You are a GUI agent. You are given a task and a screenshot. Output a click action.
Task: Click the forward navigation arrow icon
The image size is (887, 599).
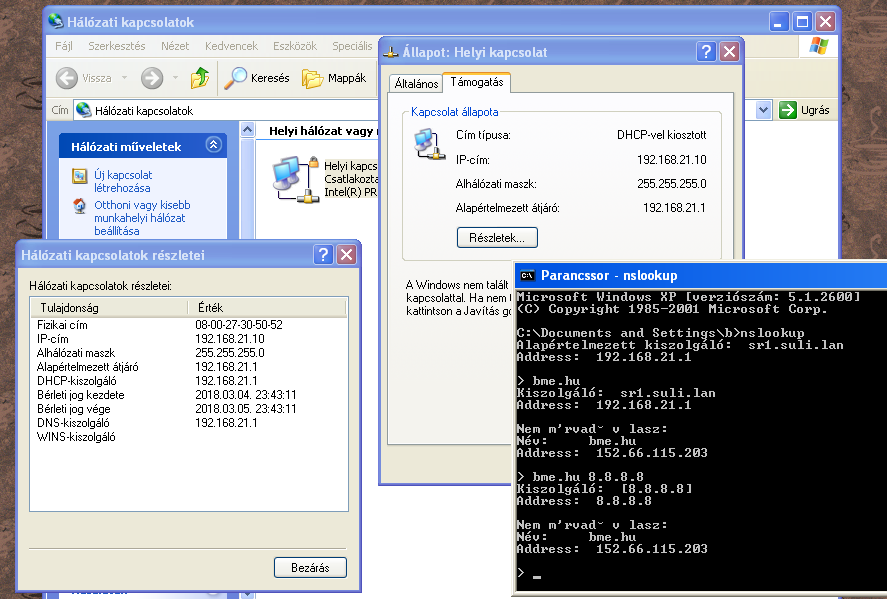152,78
